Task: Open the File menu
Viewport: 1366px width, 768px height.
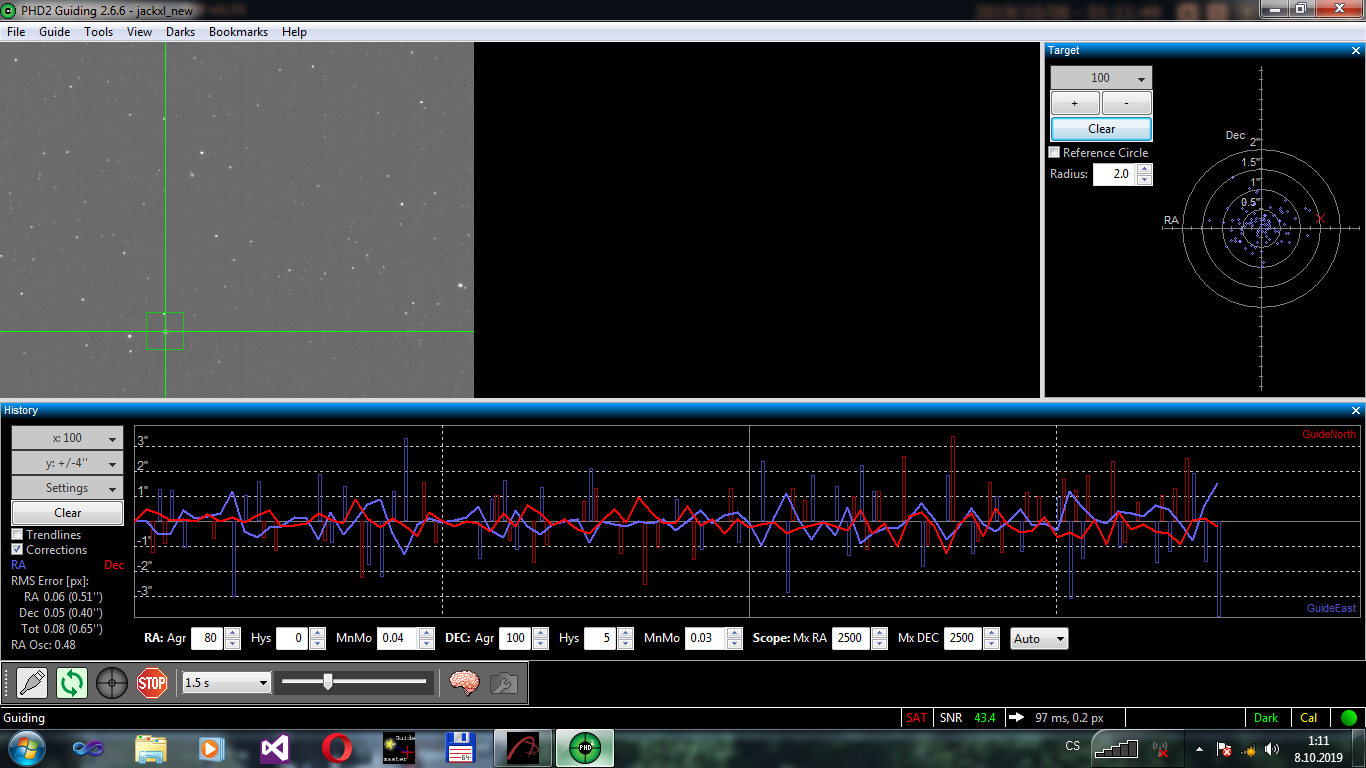Action: coord(16,32)
